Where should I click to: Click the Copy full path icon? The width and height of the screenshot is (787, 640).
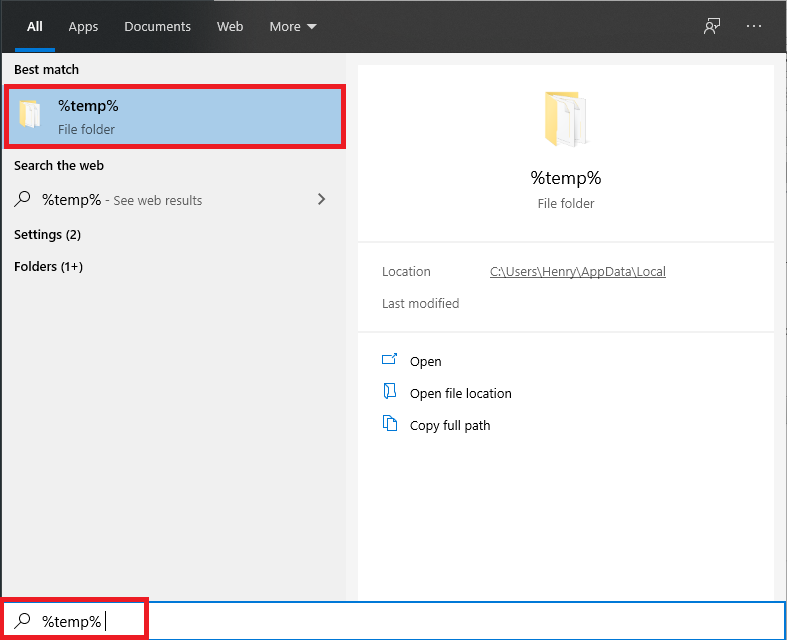click(x=390, y=423)
